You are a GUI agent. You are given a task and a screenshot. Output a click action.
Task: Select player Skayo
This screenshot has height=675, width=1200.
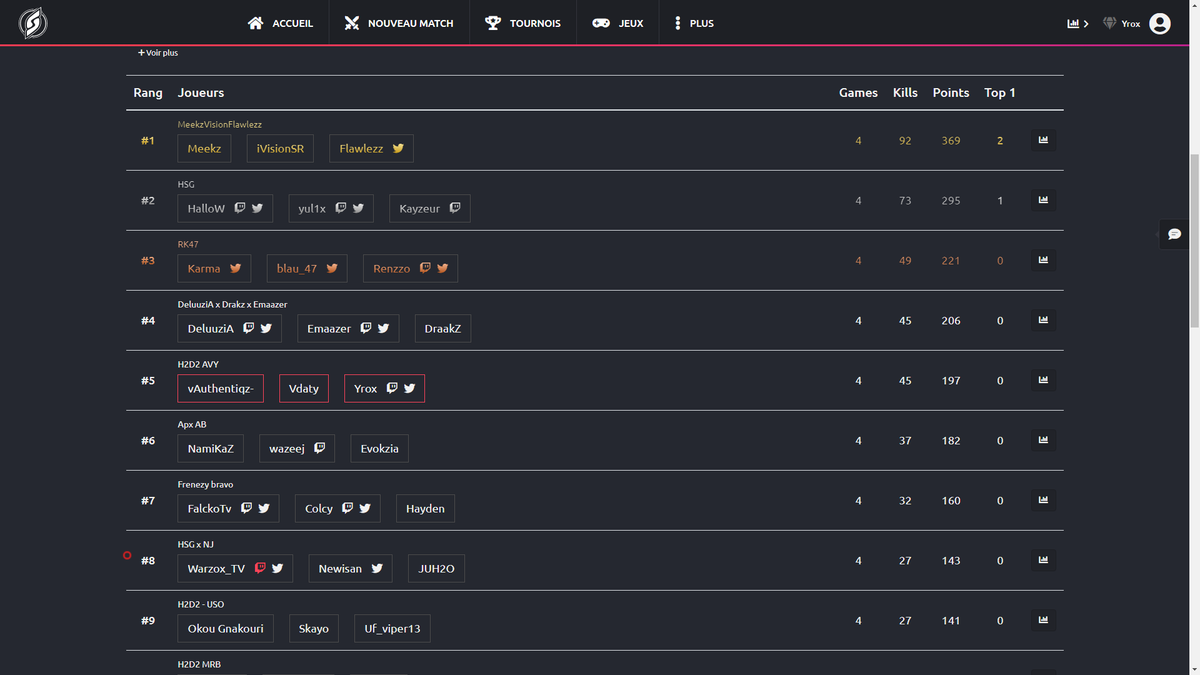pyautogui.click(x=314, y=628)
